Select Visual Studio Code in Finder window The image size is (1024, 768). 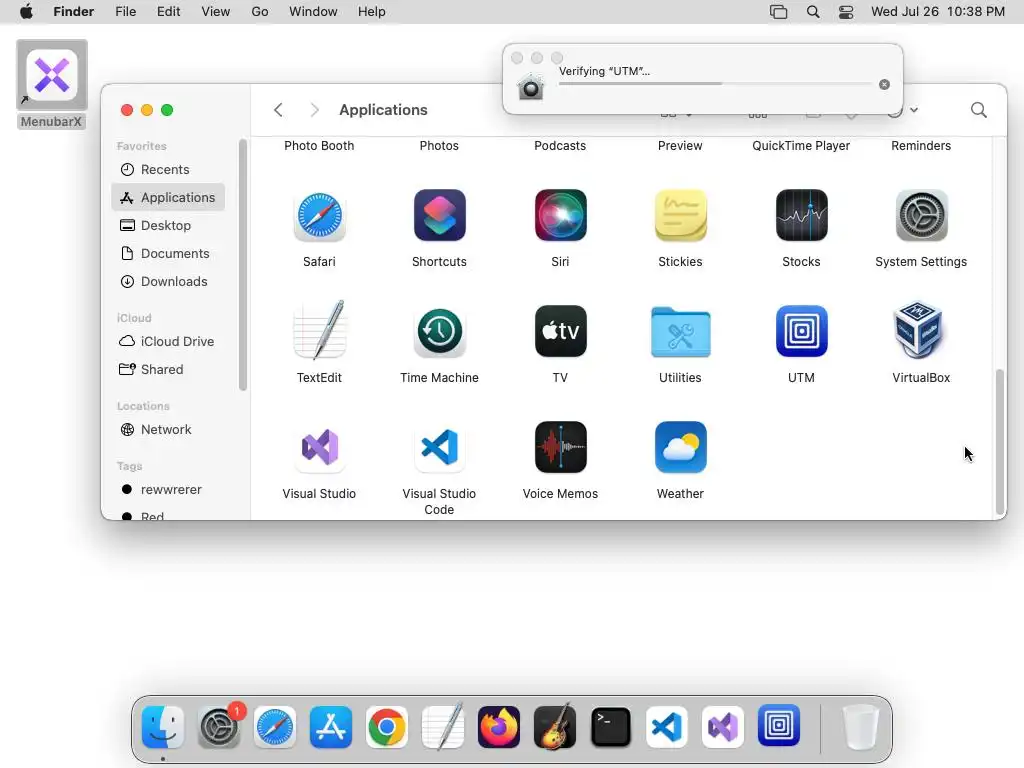pos(440,448)
